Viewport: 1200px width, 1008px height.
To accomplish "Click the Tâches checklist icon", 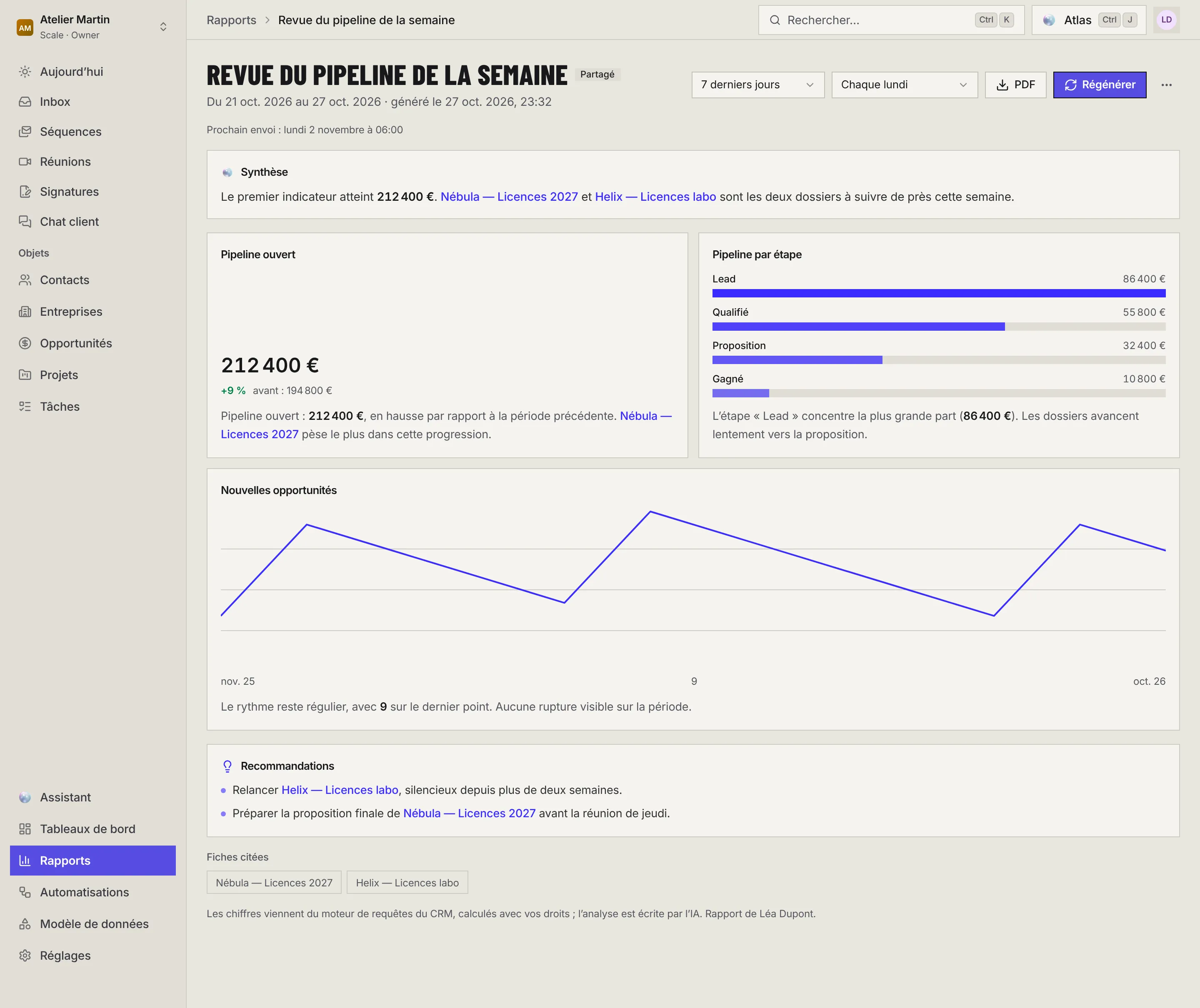I will tap(25, 407).
